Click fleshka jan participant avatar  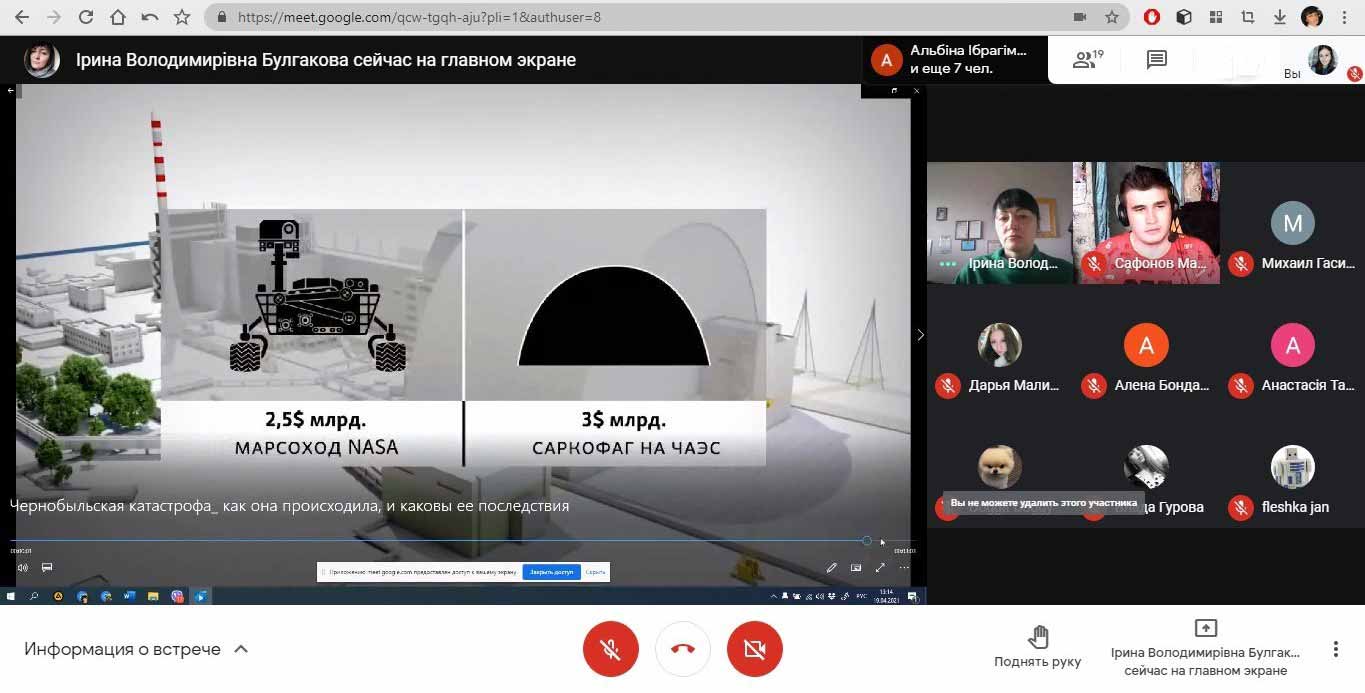pyautogui.click(x=1293, y=467)
